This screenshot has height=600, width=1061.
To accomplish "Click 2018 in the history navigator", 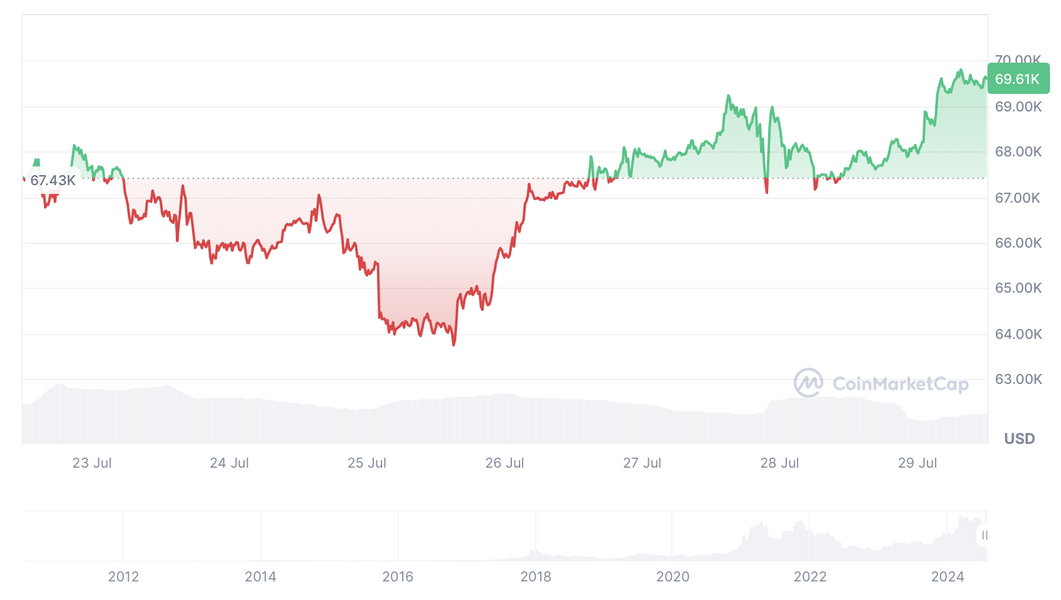I will [535, 576].
